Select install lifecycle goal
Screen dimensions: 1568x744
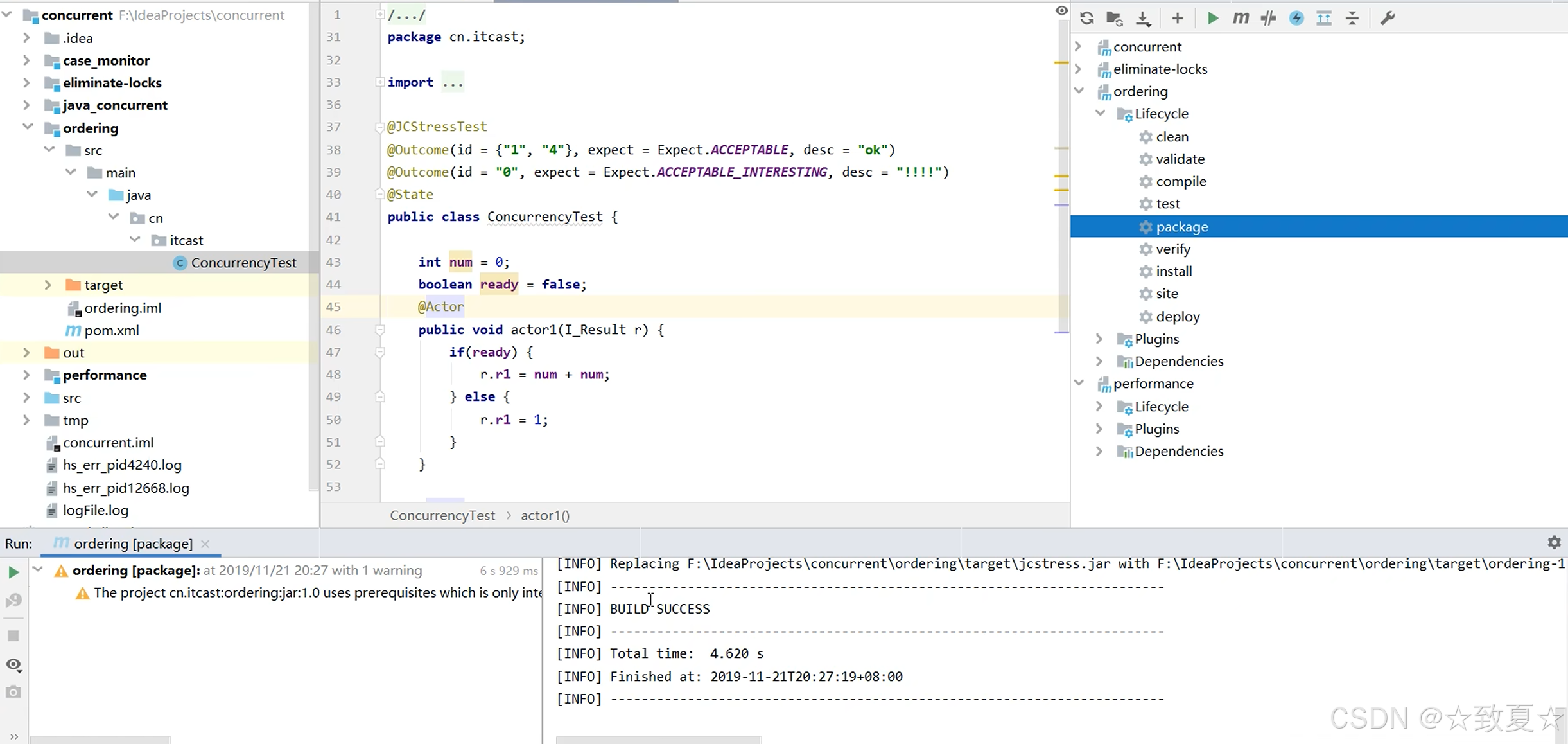click(x=1173, y=271)
